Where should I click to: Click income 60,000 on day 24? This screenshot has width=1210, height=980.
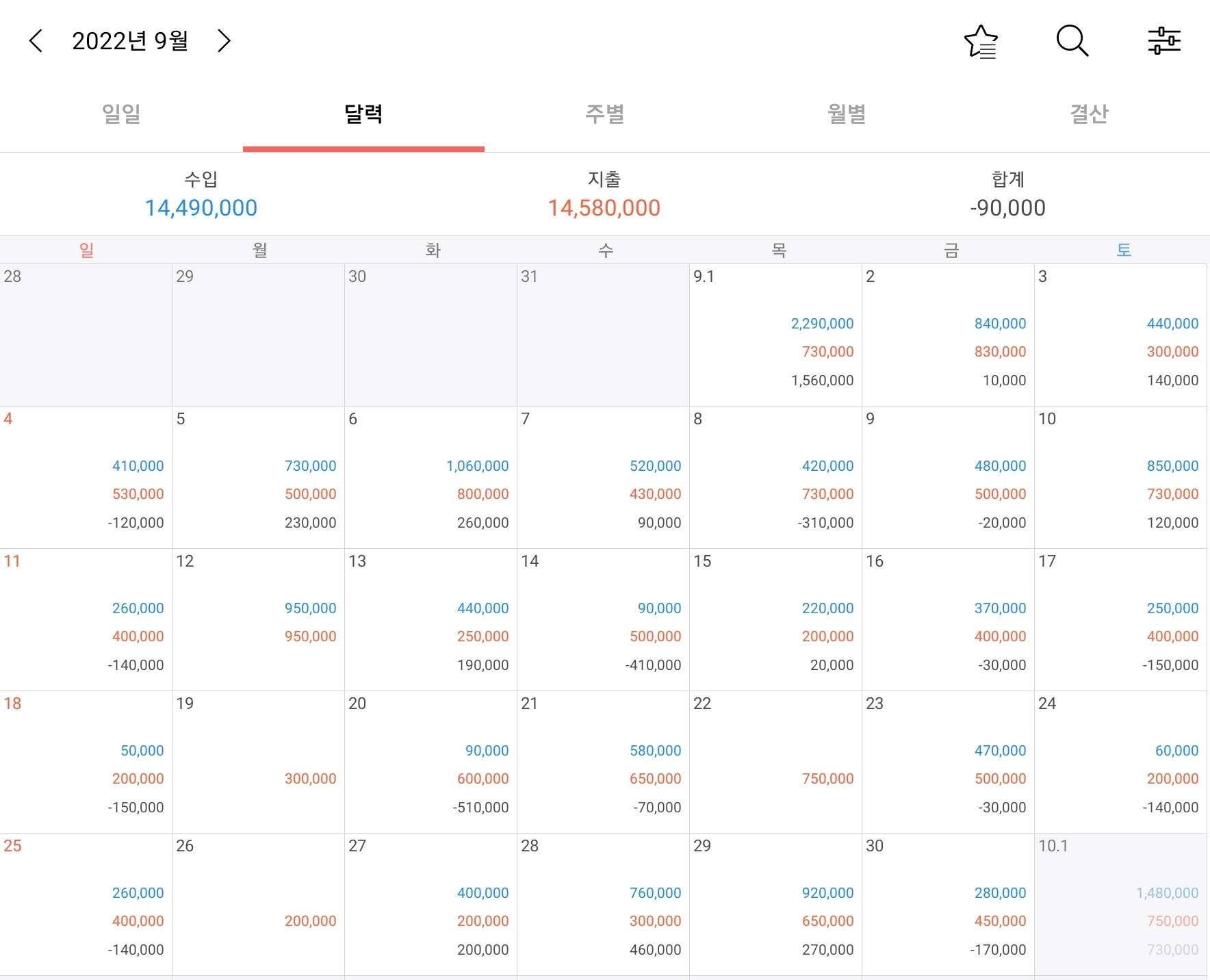pyautogui.click(x=1177, y=751)
